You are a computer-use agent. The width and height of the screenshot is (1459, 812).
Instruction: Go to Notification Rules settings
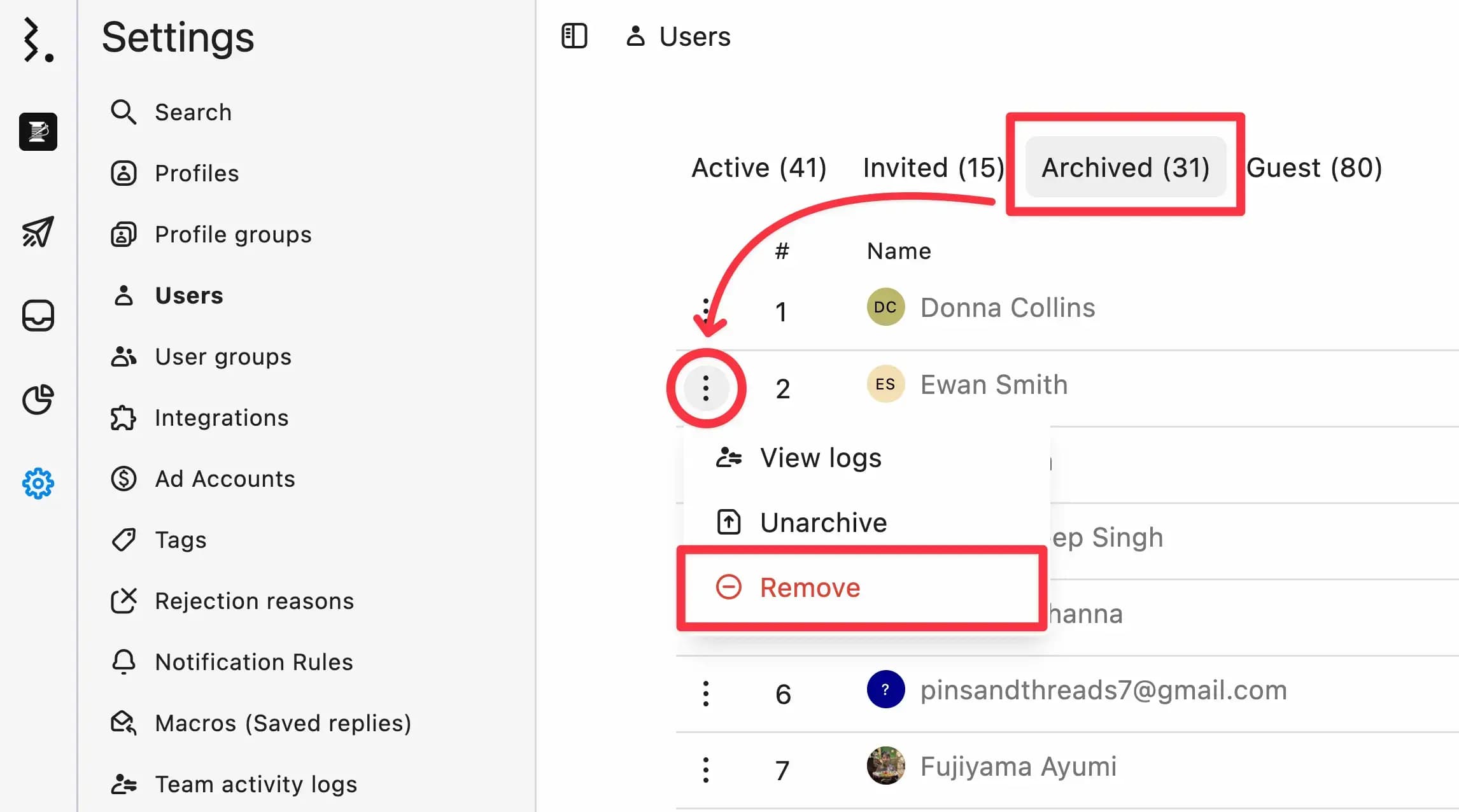point(253,662)
